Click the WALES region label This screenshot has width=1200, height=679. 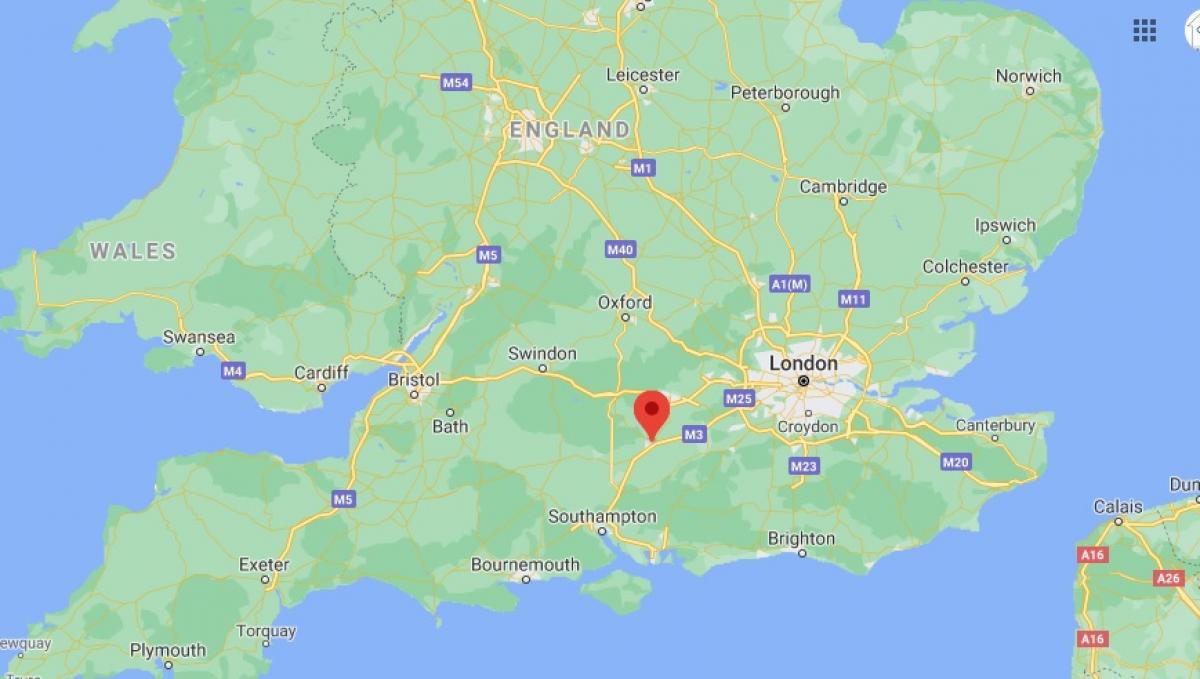click(133, 251)
